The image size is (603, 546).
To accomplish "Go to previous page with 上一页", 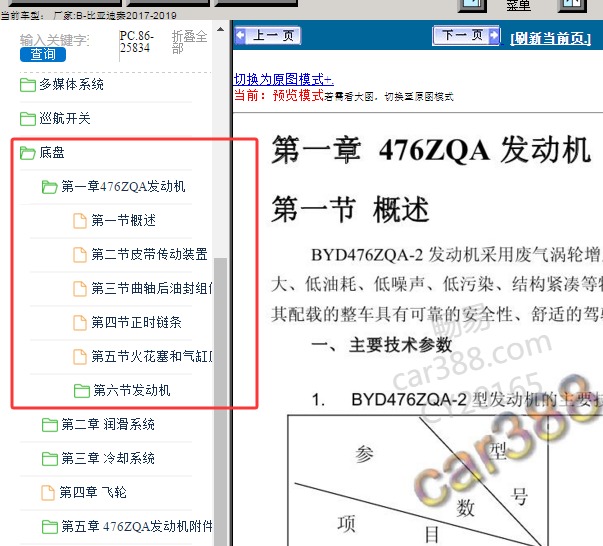I will pos(268,36).
